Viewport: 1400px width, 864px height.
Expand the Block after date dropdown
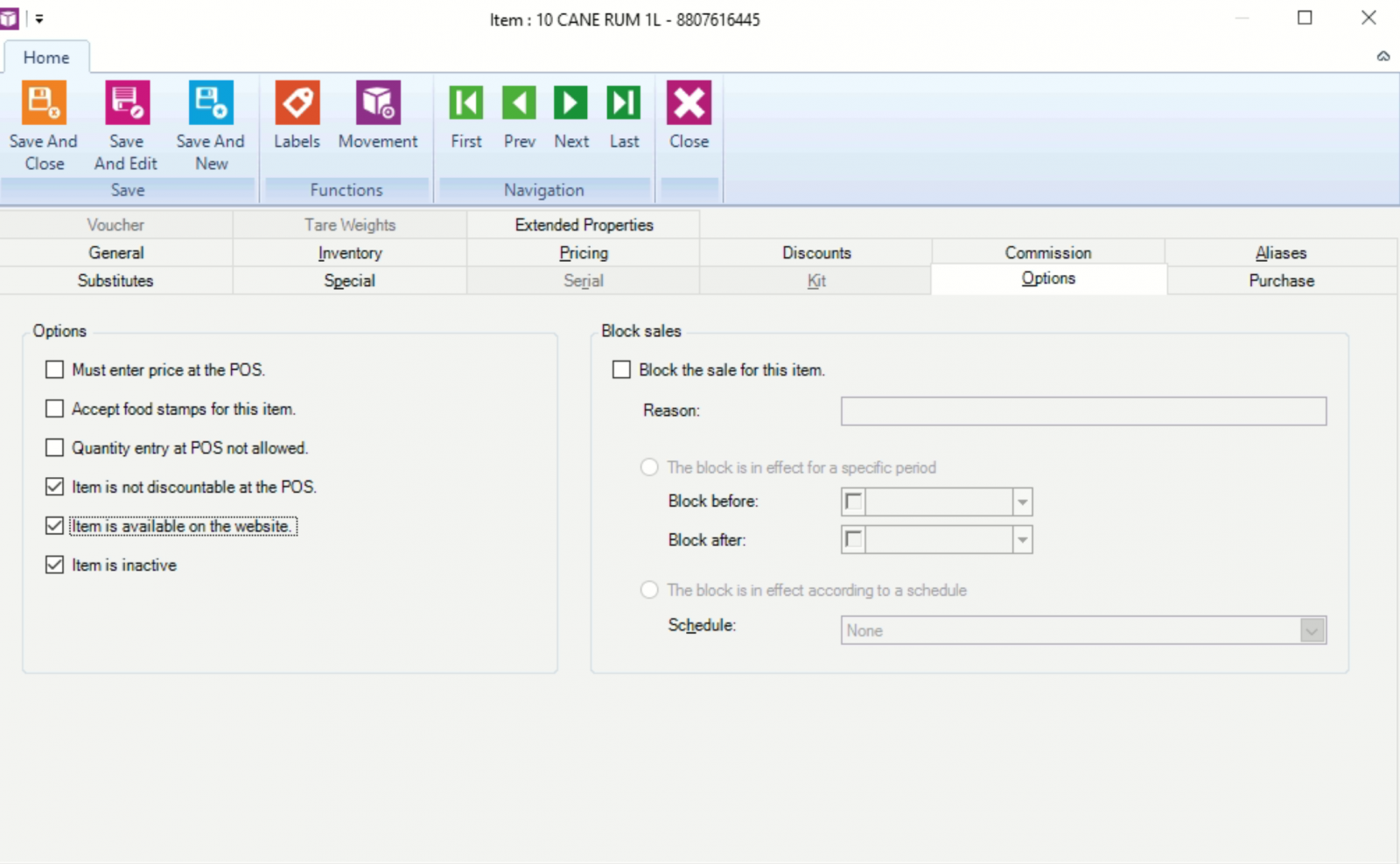click(1022, 540)
